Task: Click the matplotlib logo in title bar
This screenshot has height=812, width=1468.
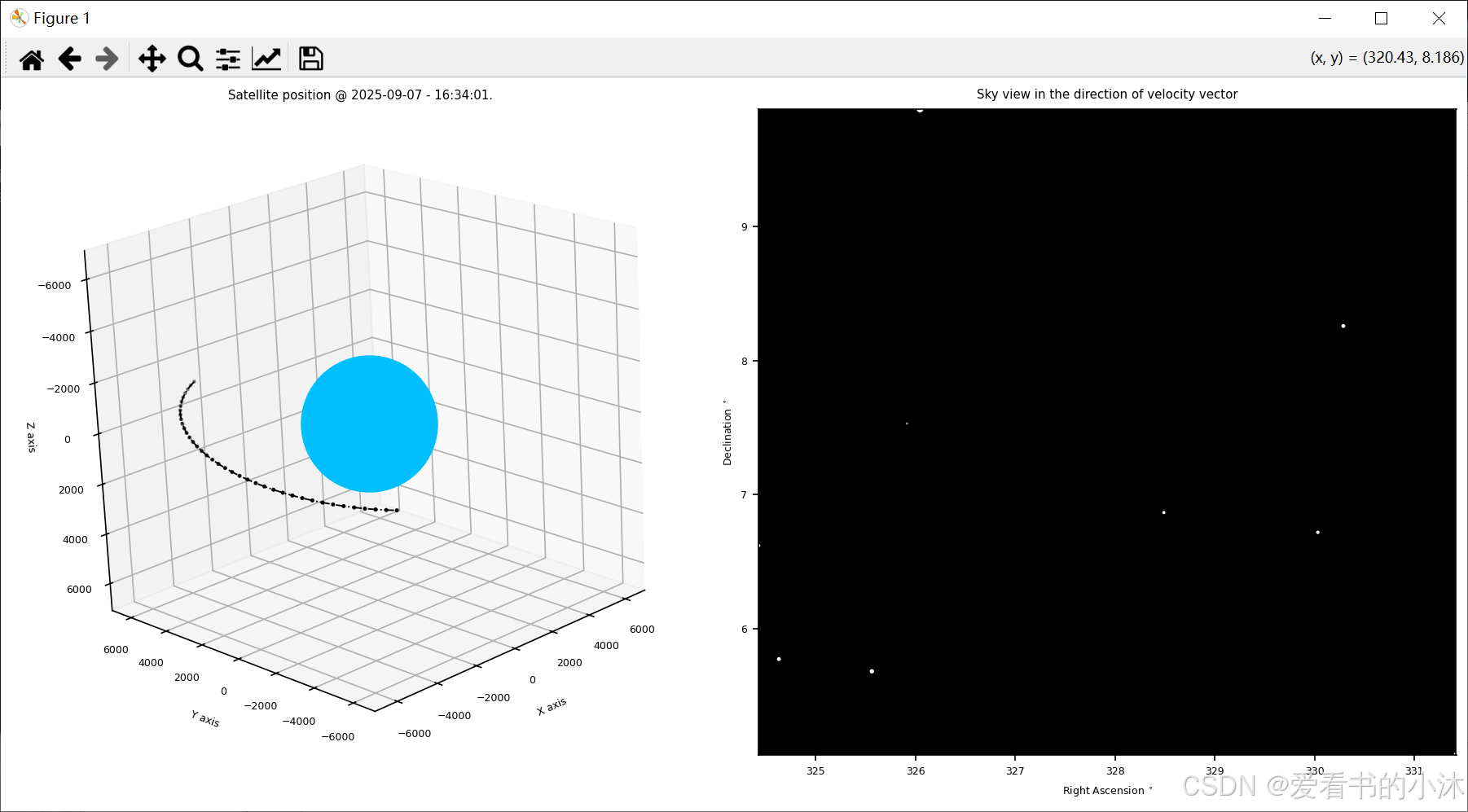Action: click(x=18, y=17)
